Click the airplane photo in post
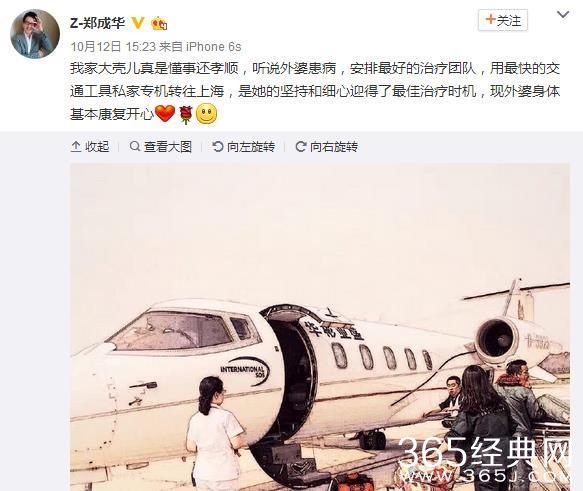The width and height of the screenshot is (583, 491). click(320, 327)
